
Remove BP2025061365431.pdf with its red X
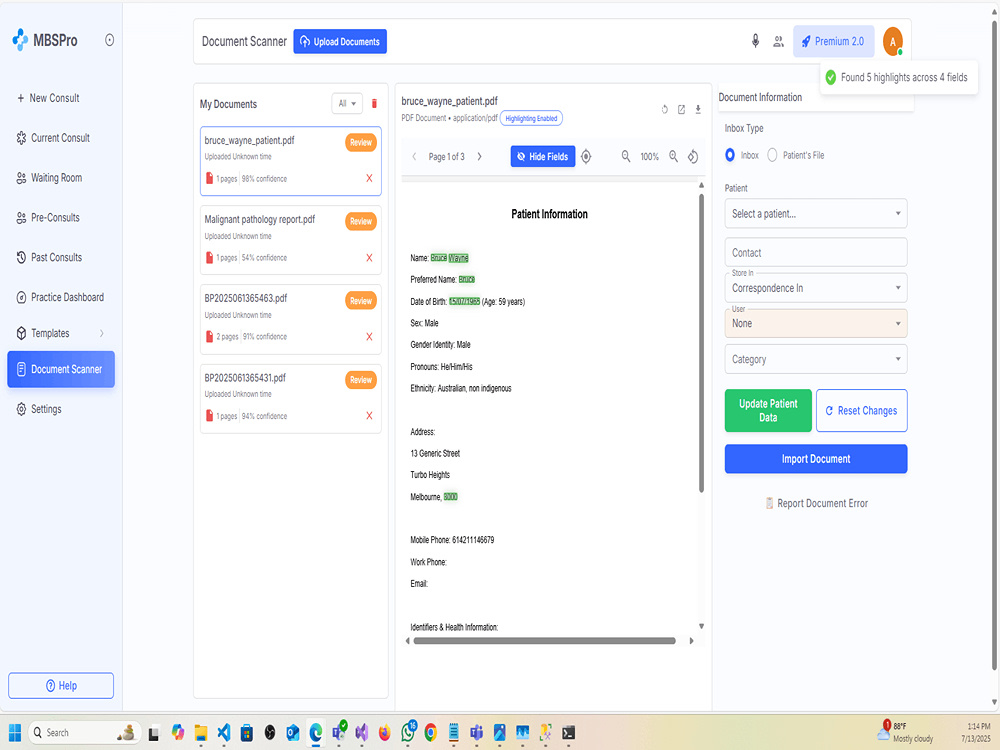369,416
